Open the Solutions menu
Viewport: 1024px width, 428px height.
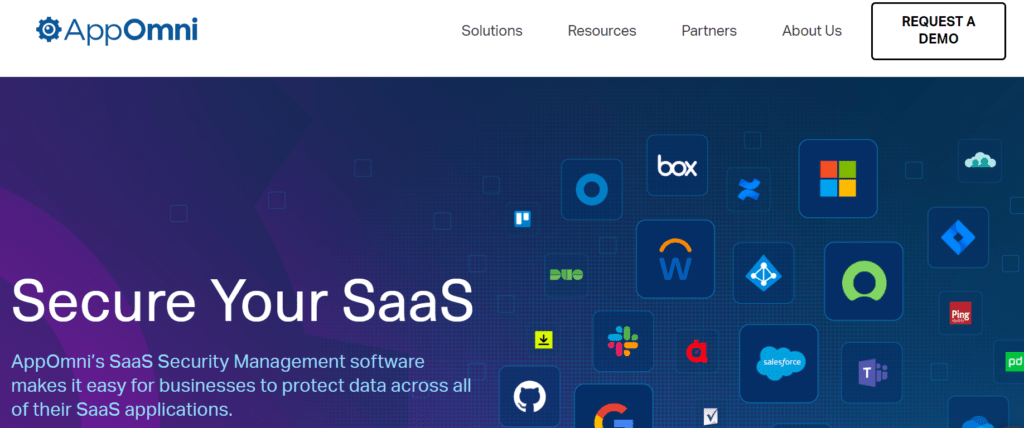(x=492, y=31)
